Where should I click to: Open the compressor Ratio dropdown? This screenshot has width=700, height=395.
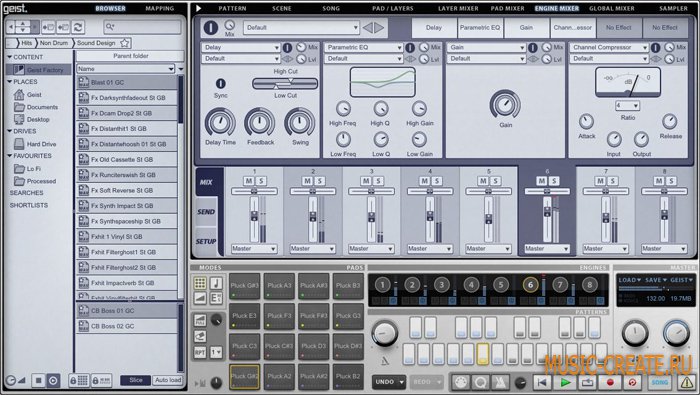point(627,106)
